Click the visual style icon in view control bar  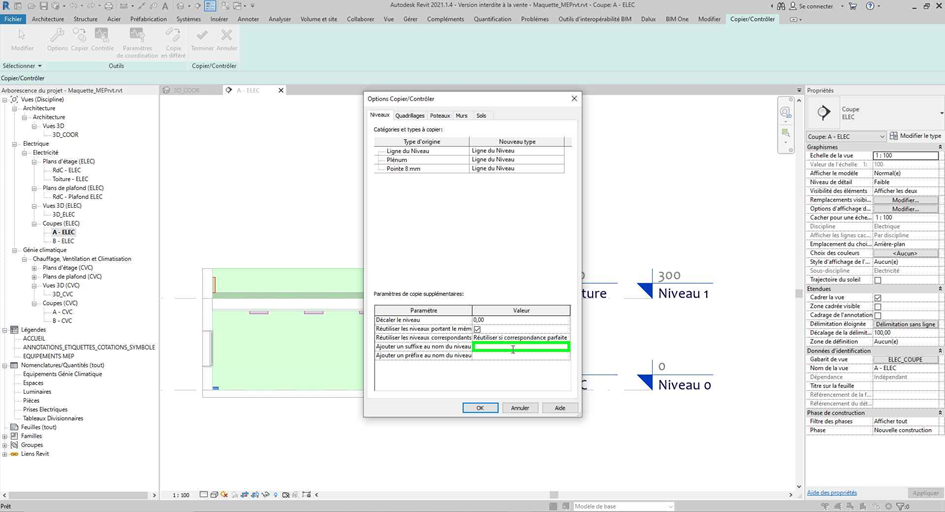click(x=214, y=495)
